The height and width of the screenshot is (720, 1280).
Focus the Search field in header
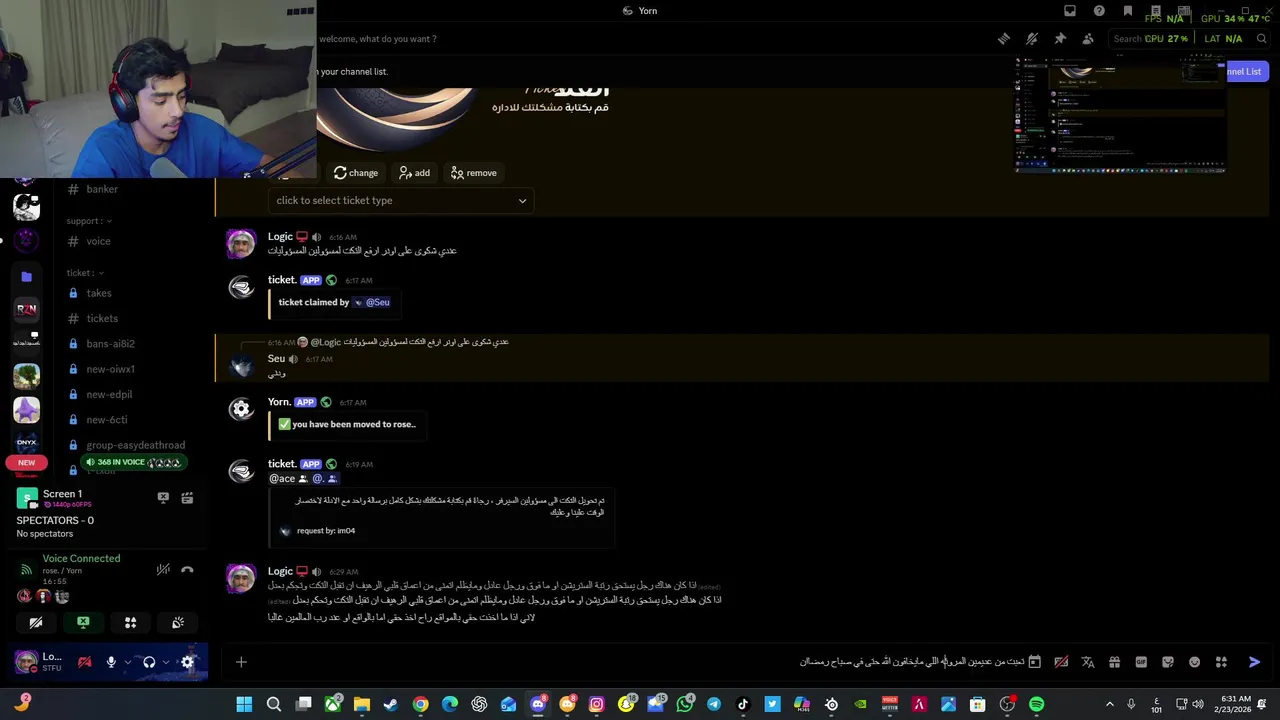click(x=1190, y=39)
